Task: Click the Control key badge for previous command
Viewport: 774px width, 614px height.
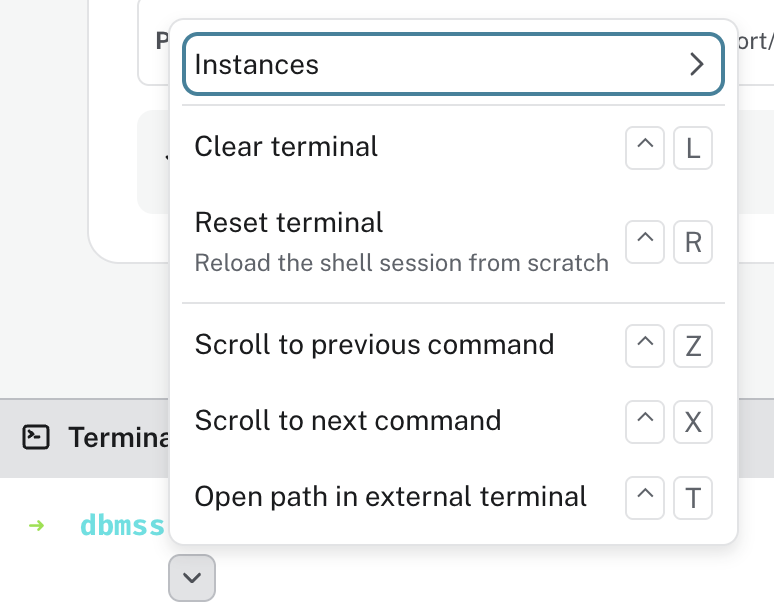Action: click(x=645, y=346)
